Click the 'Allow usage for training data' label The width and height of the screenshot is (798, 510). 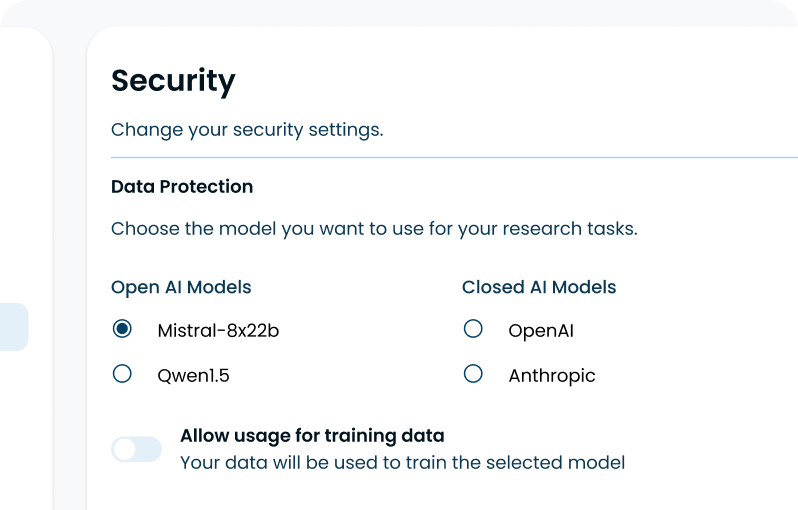coord(312,436)
